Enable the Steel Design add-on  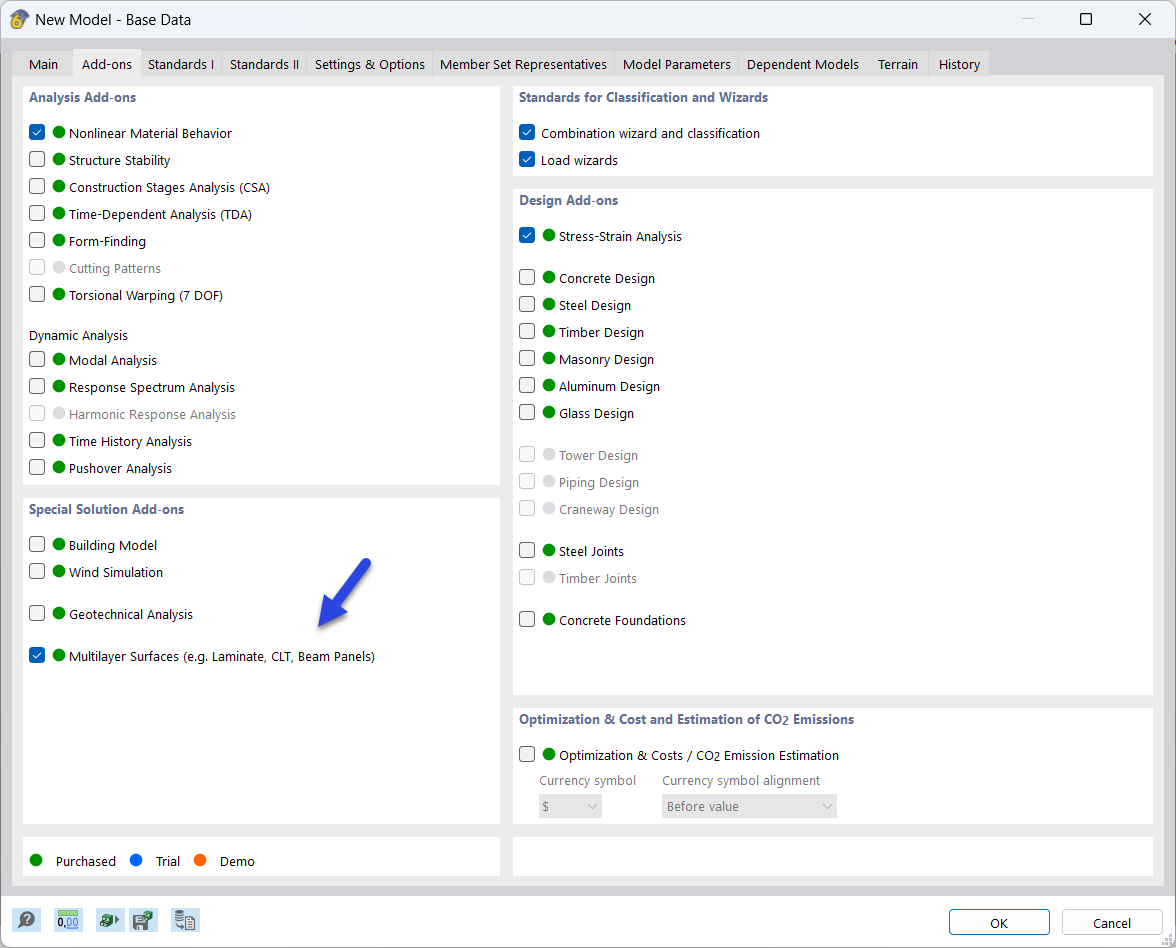pyautogui.click(x=527, y=304)
